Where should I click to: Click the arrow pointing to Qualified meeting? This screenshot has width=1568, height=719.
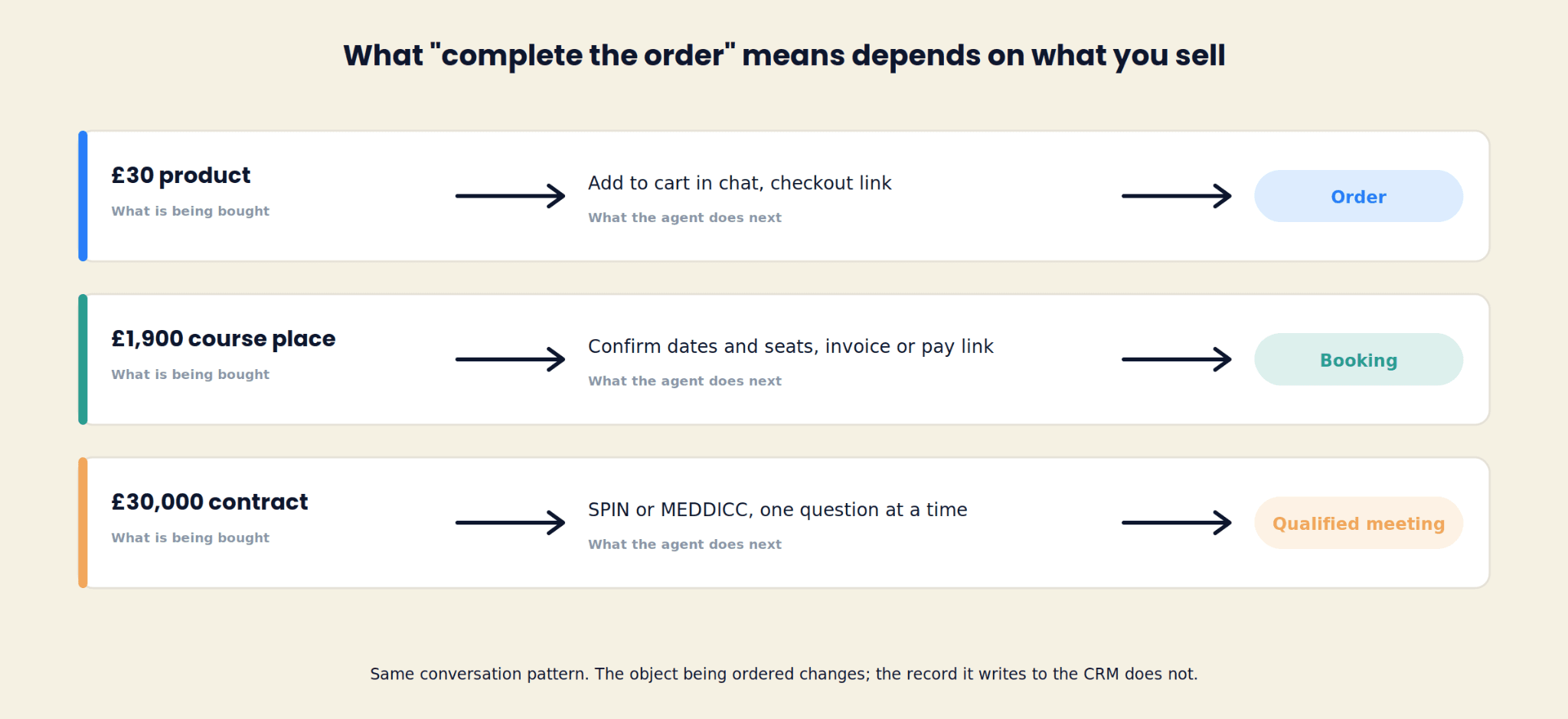(x=1177, y=523)
